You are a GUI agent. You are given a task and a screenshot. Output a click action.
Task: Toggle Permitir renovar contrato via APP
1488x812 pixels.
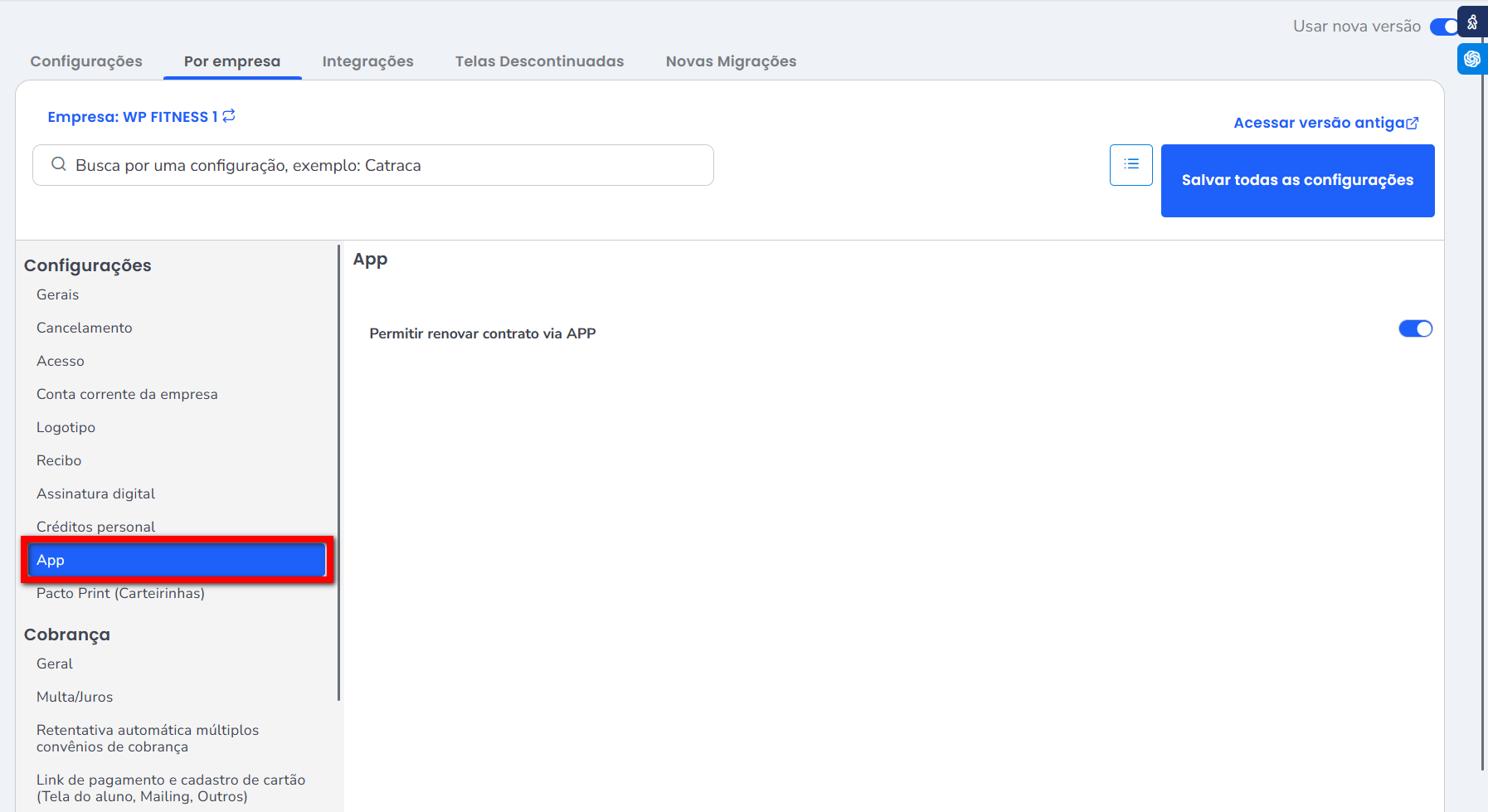(1415, 329)
